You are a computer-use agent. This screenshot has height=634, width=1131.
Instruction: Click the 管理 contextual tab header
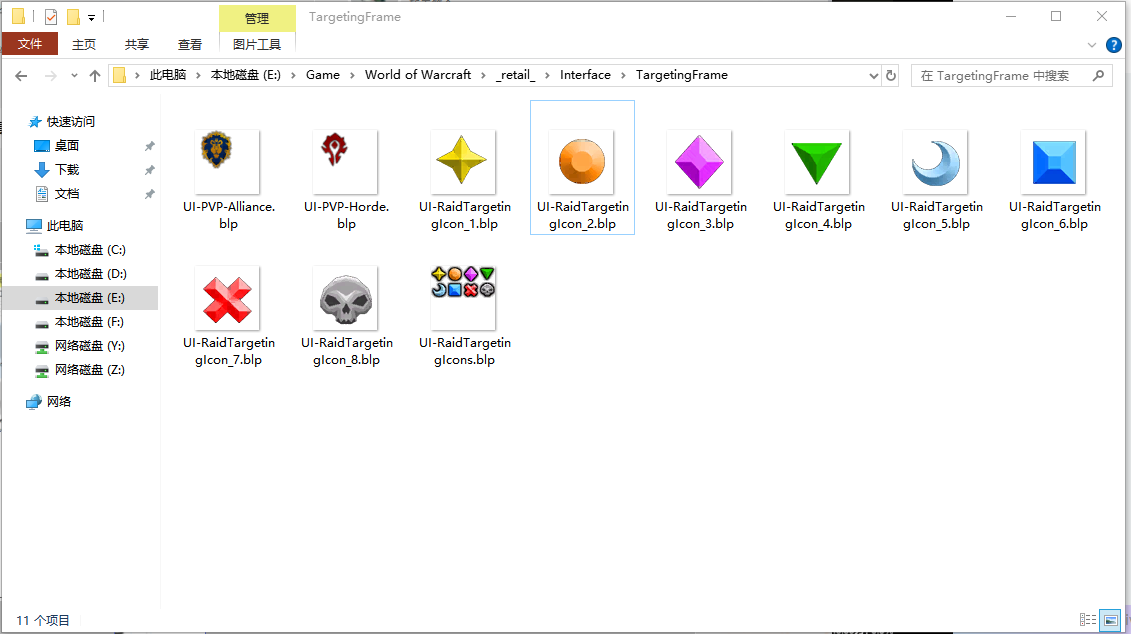pos(257,19)
